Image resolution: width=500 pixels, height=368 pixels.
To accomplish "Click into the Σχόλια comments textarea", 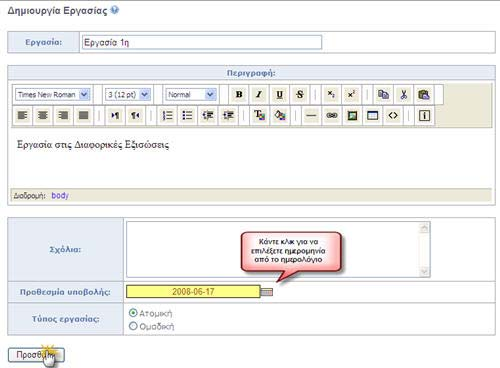I will 278,249.
